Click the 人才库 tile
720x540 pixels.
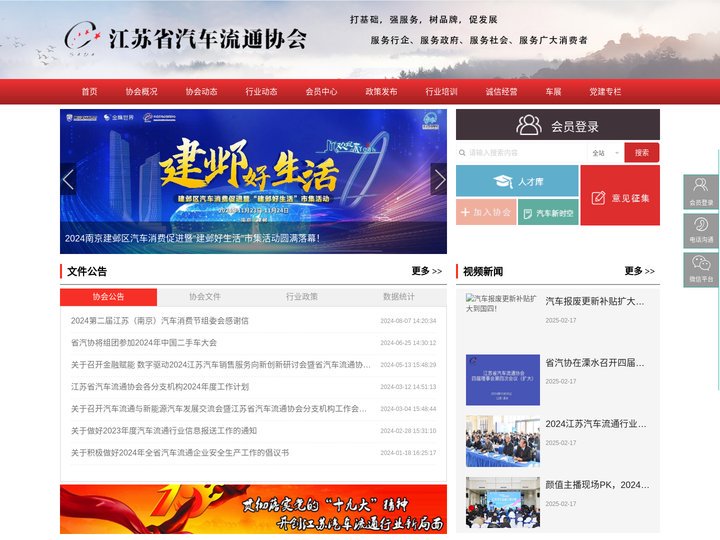(517, 181)
